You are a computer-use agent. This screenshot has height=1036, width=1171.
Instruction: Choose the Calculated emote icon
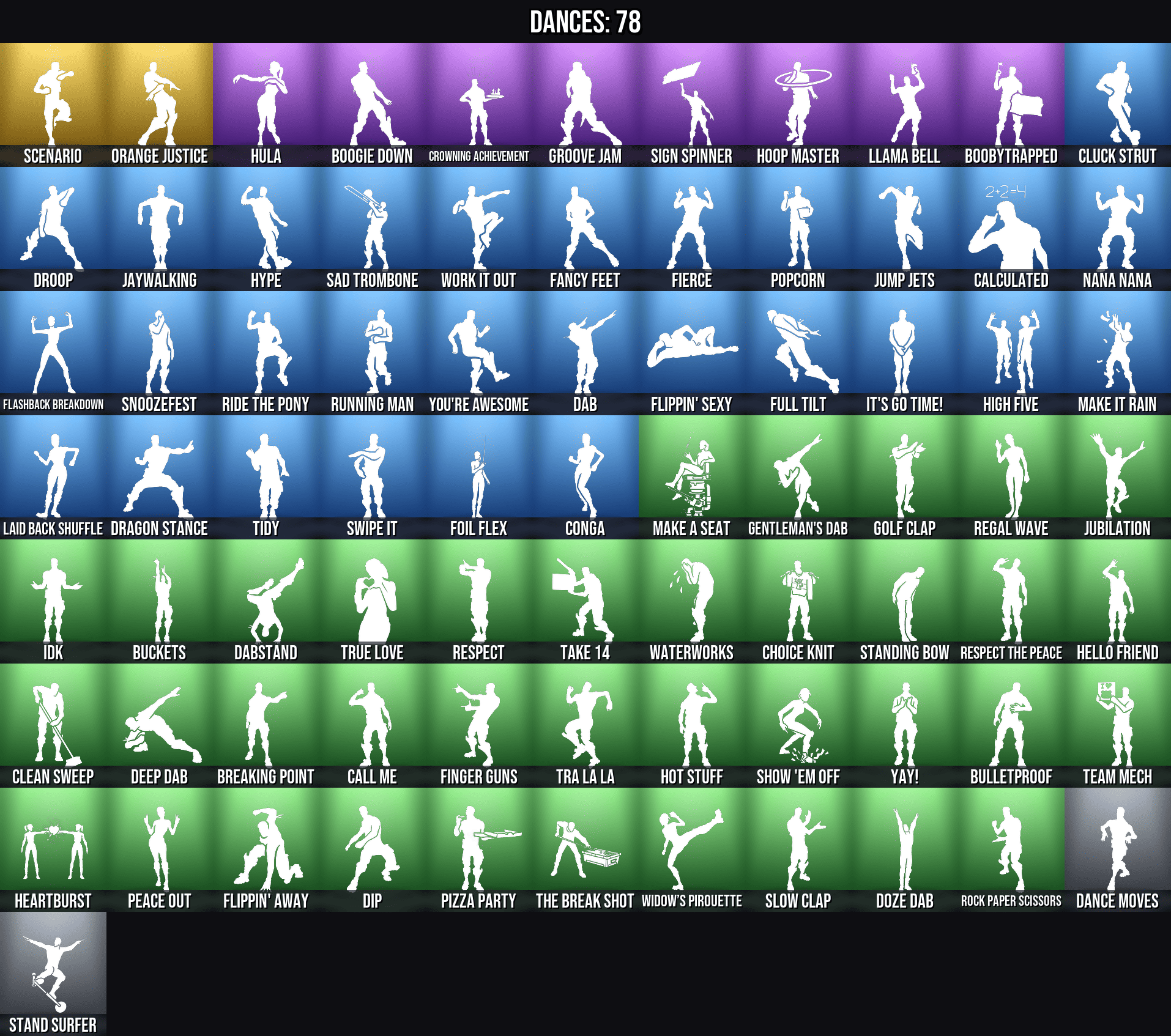1011,228
